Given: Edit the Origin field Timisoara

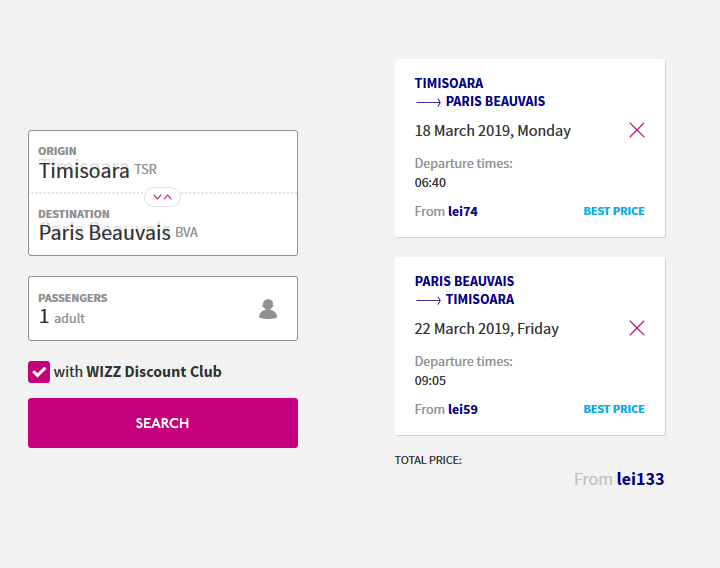Looking at the screenshot, I should (x=163, y=162).
